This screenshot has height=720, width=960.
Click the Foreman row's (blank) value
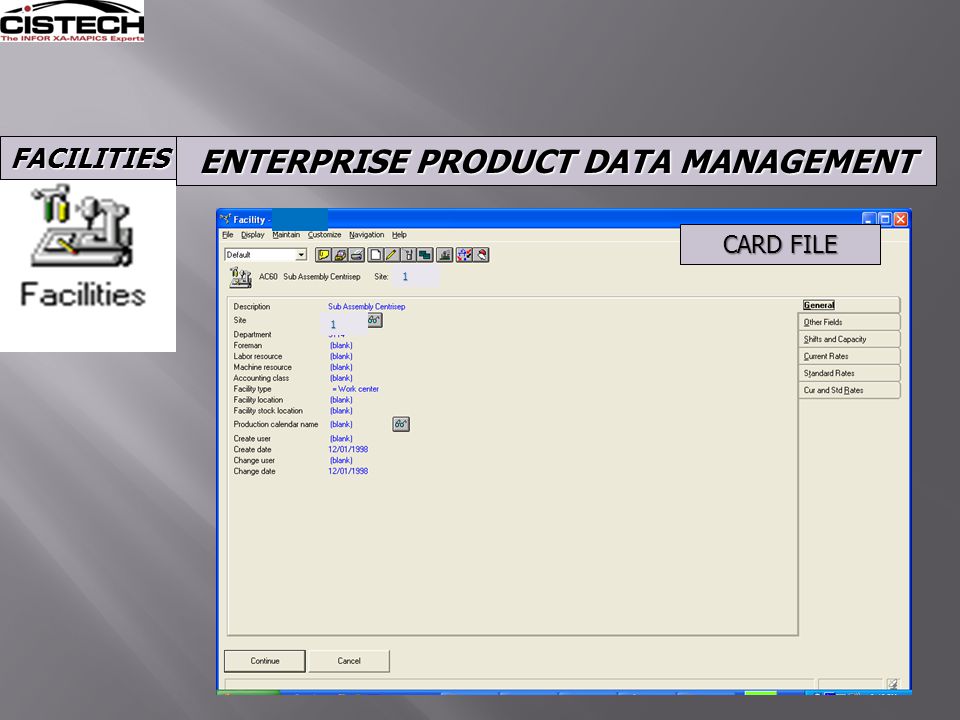pyautogui.click(x=341, y=345)
